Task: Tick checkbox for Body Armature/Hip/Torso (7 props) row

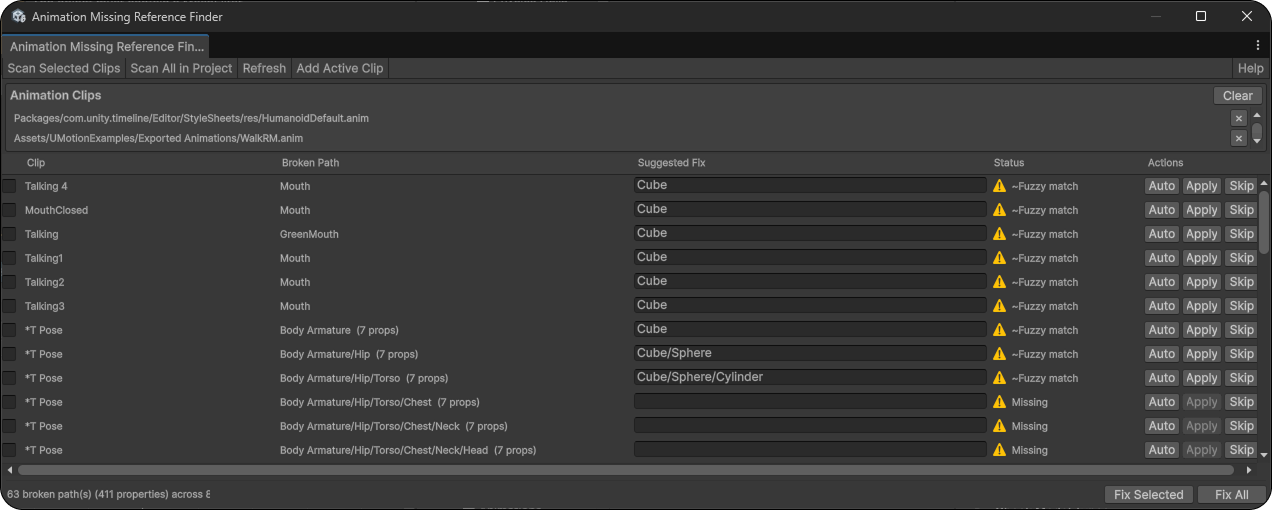Action: coord(9,378)
